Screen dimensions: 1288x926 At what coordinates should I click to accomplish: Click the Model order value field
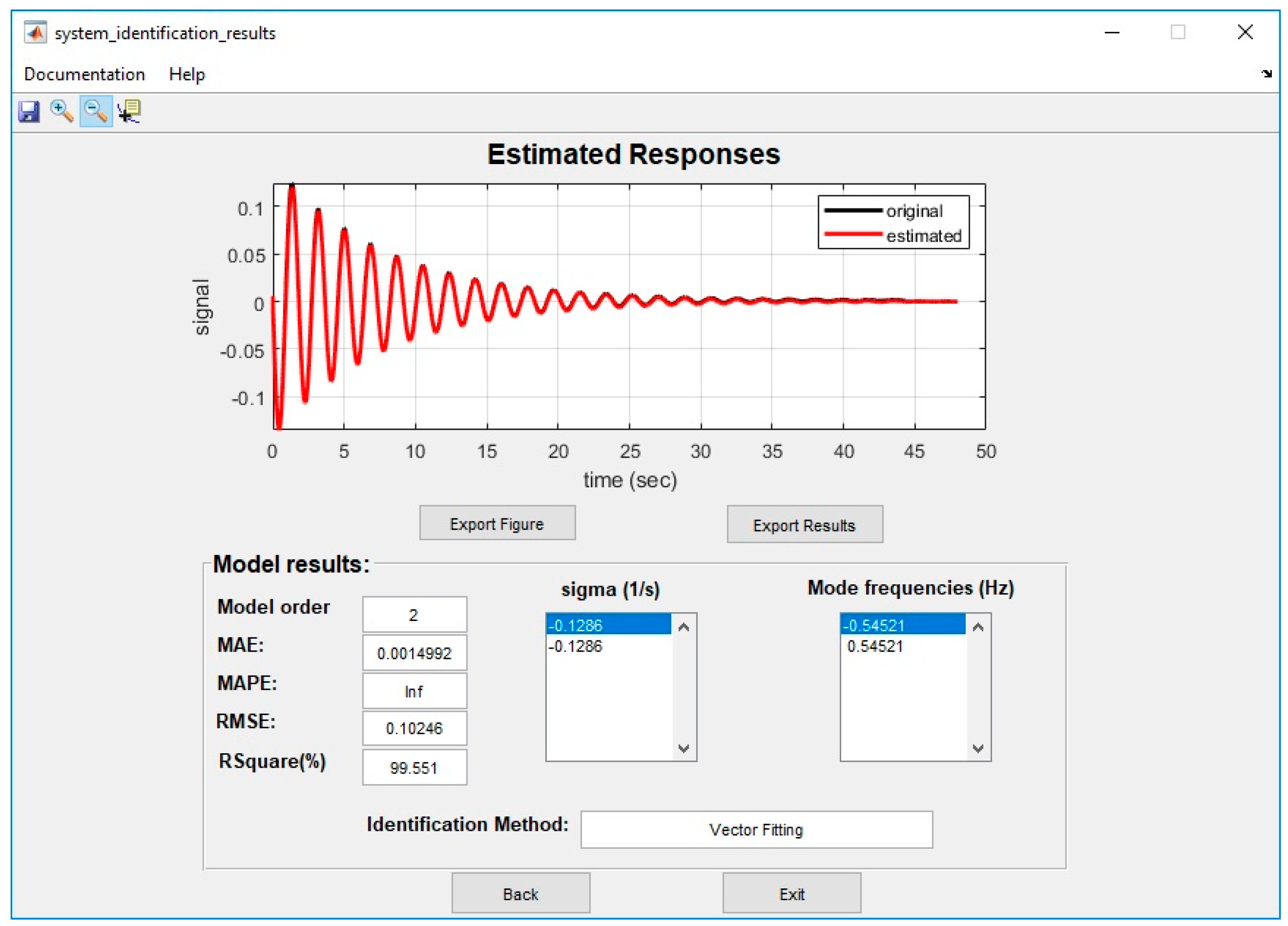tap(415, 614)
